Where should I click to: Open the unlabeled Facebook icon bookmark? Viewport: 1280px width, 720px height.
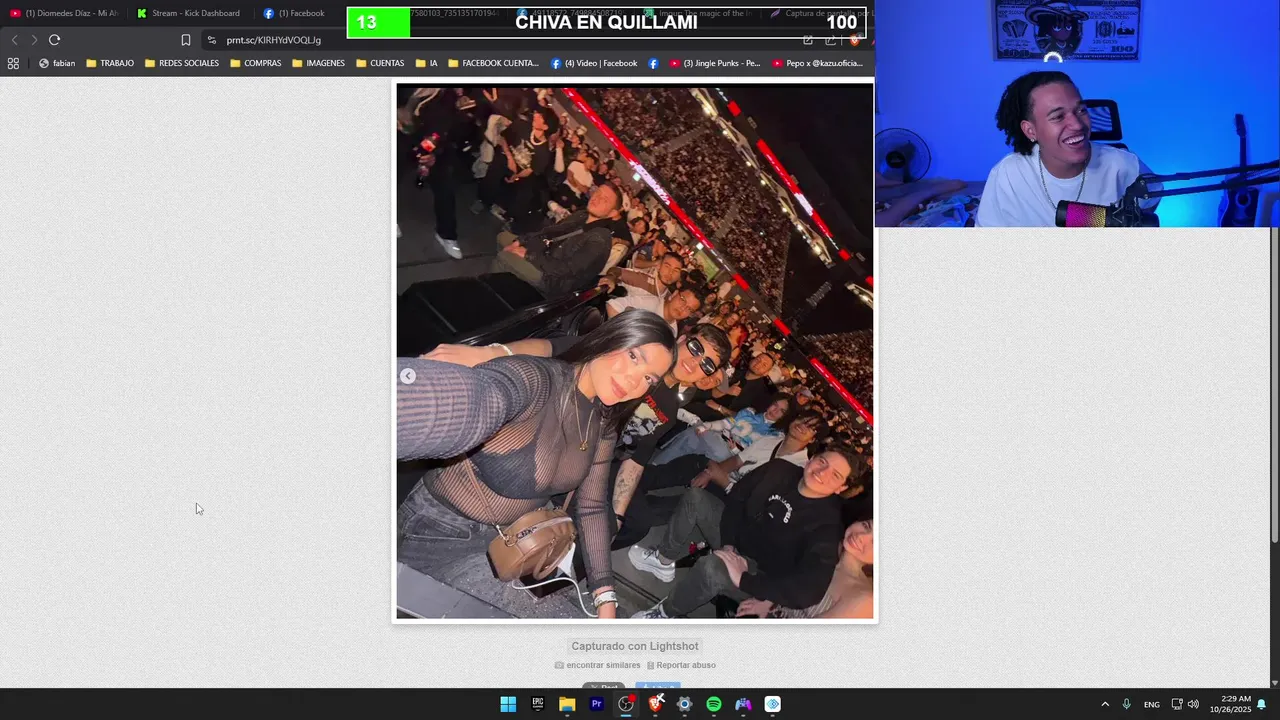(x=653, y=63)
